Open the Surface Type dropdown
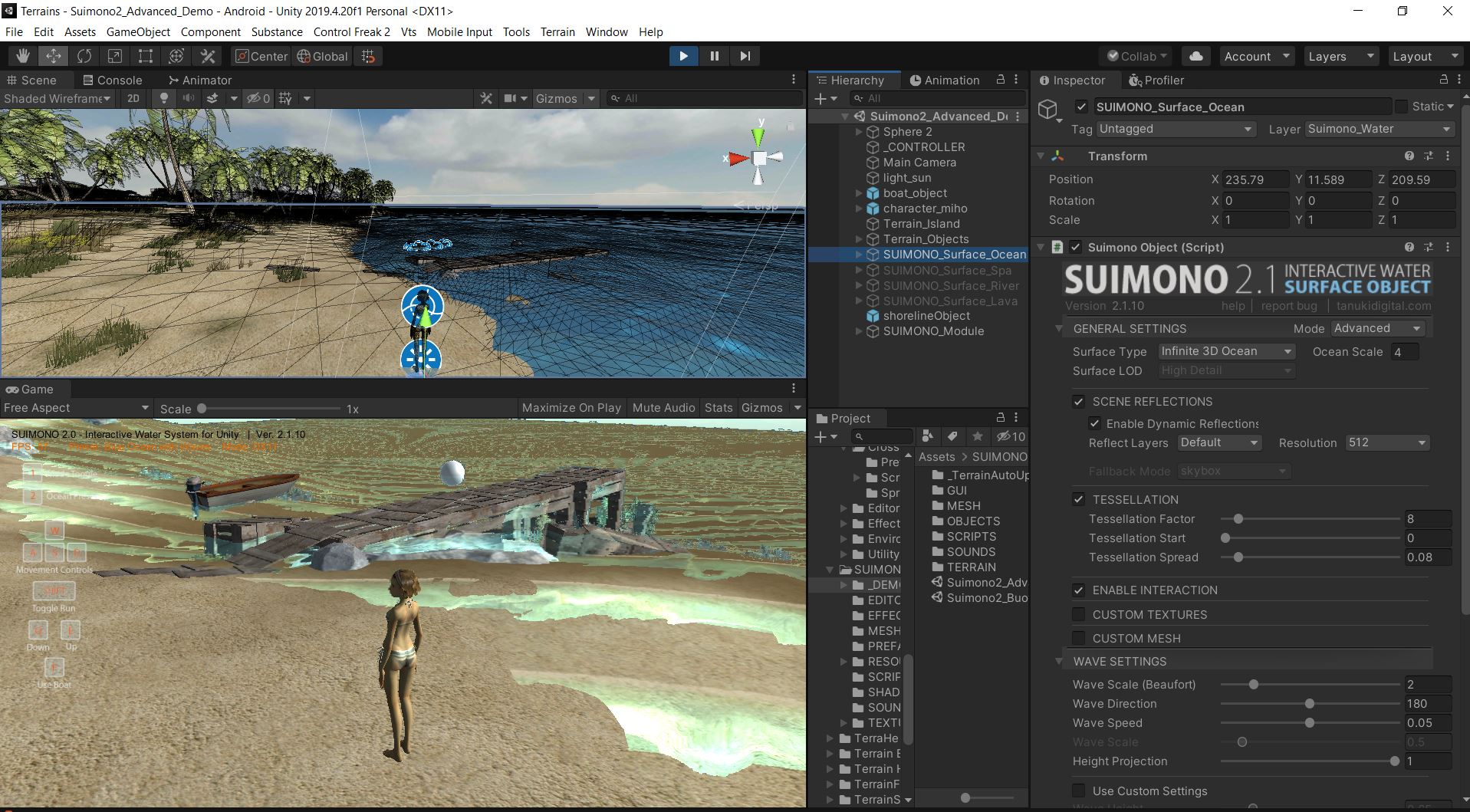The height and width of the screenshot is (812, 1470). 1226,351
